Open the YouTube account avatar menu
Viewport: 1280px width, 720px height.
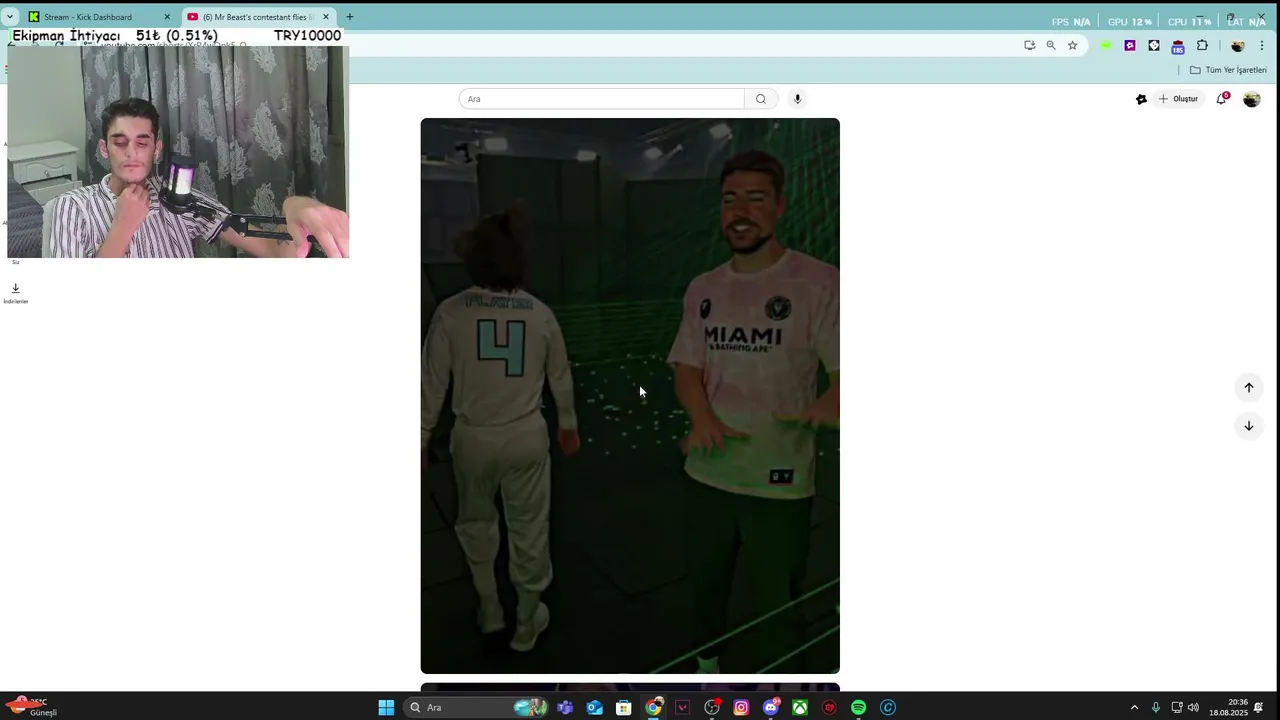click(1252, 99)
